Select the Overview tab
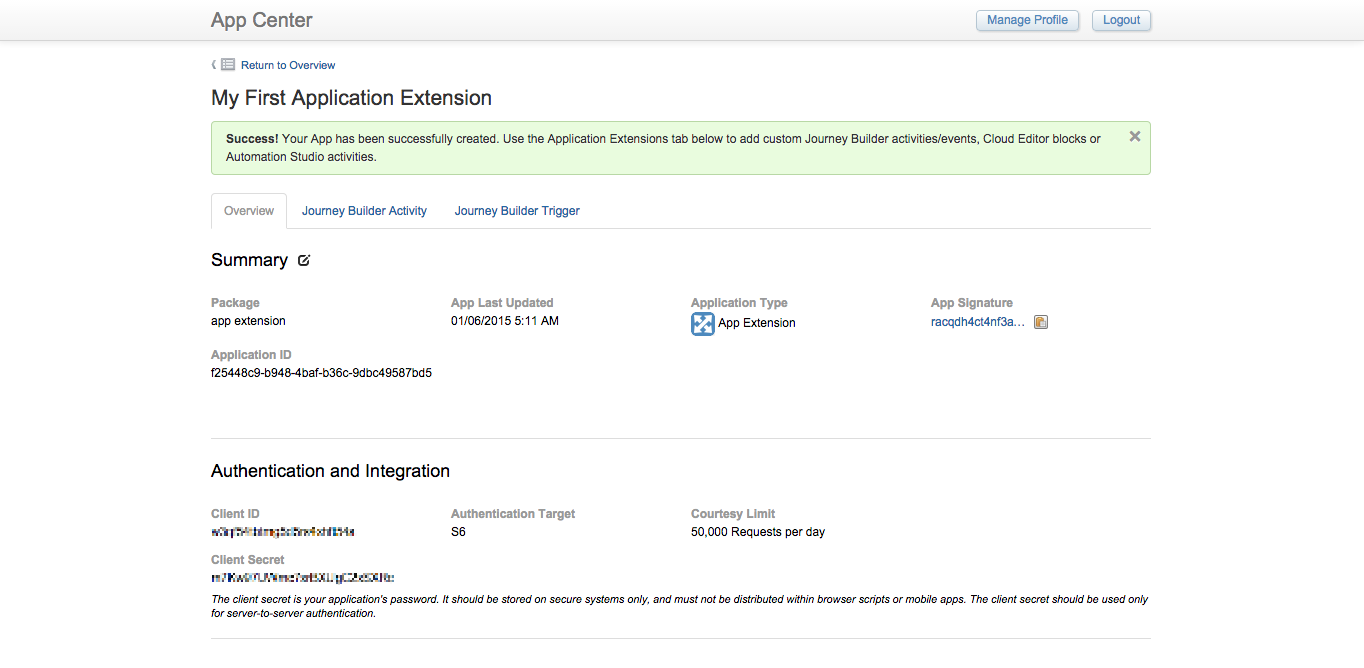 [x=249, y=211]
